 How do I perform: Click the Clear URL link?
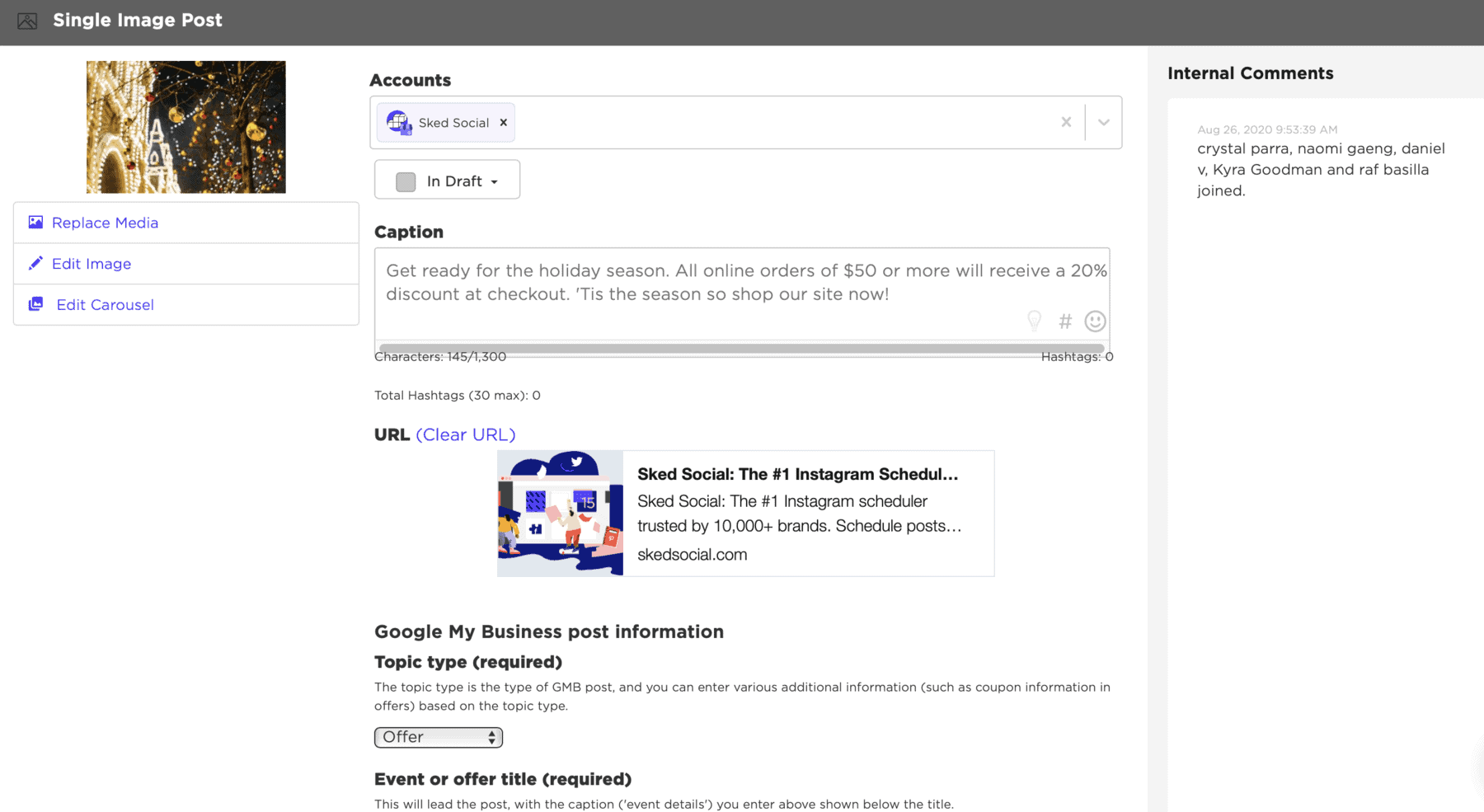pyautogui.click(x=465, y=434)
